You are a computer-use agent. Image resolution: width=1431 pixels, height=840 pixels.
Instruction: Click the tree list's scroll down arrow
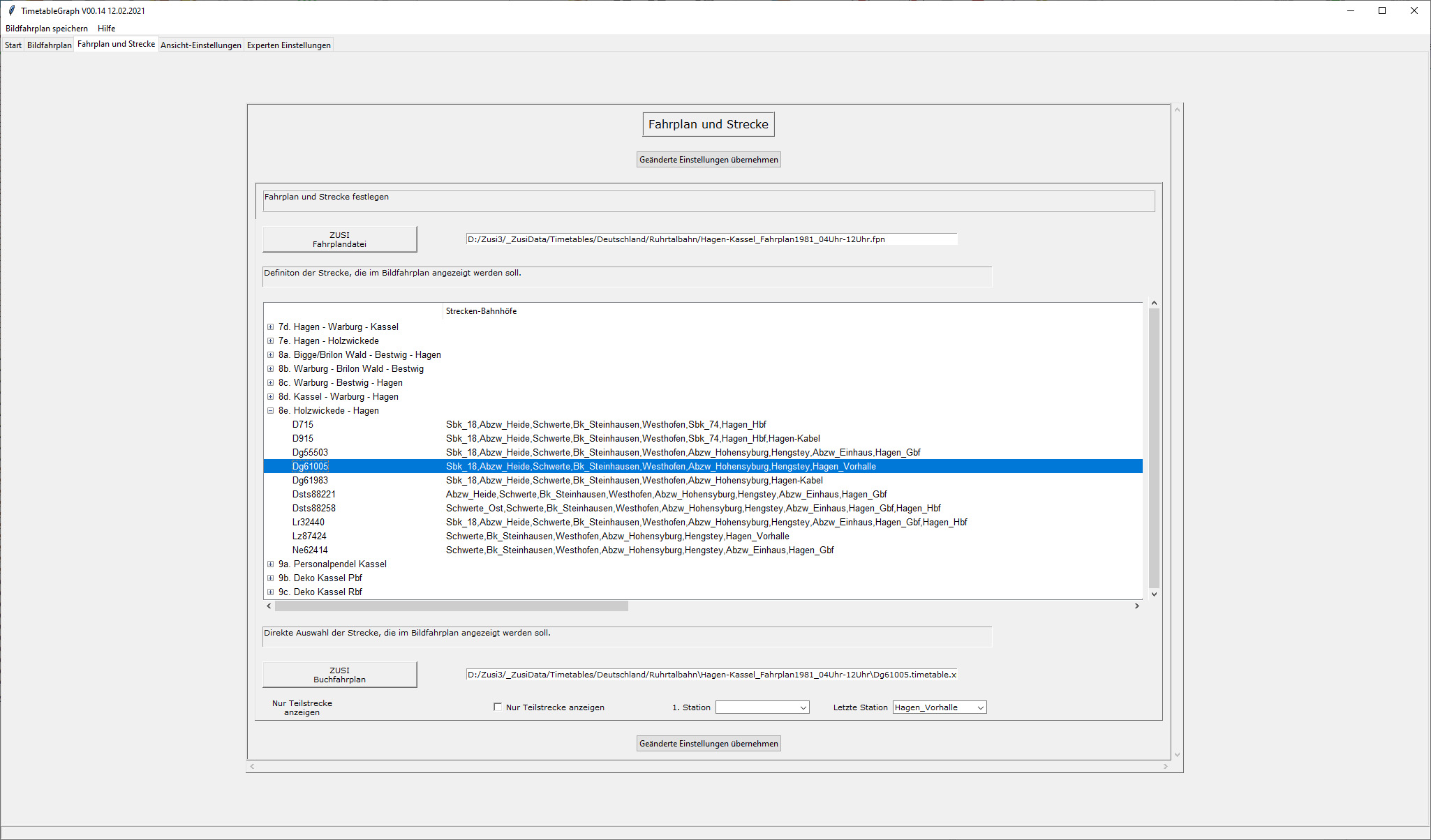click(1154, 594)
